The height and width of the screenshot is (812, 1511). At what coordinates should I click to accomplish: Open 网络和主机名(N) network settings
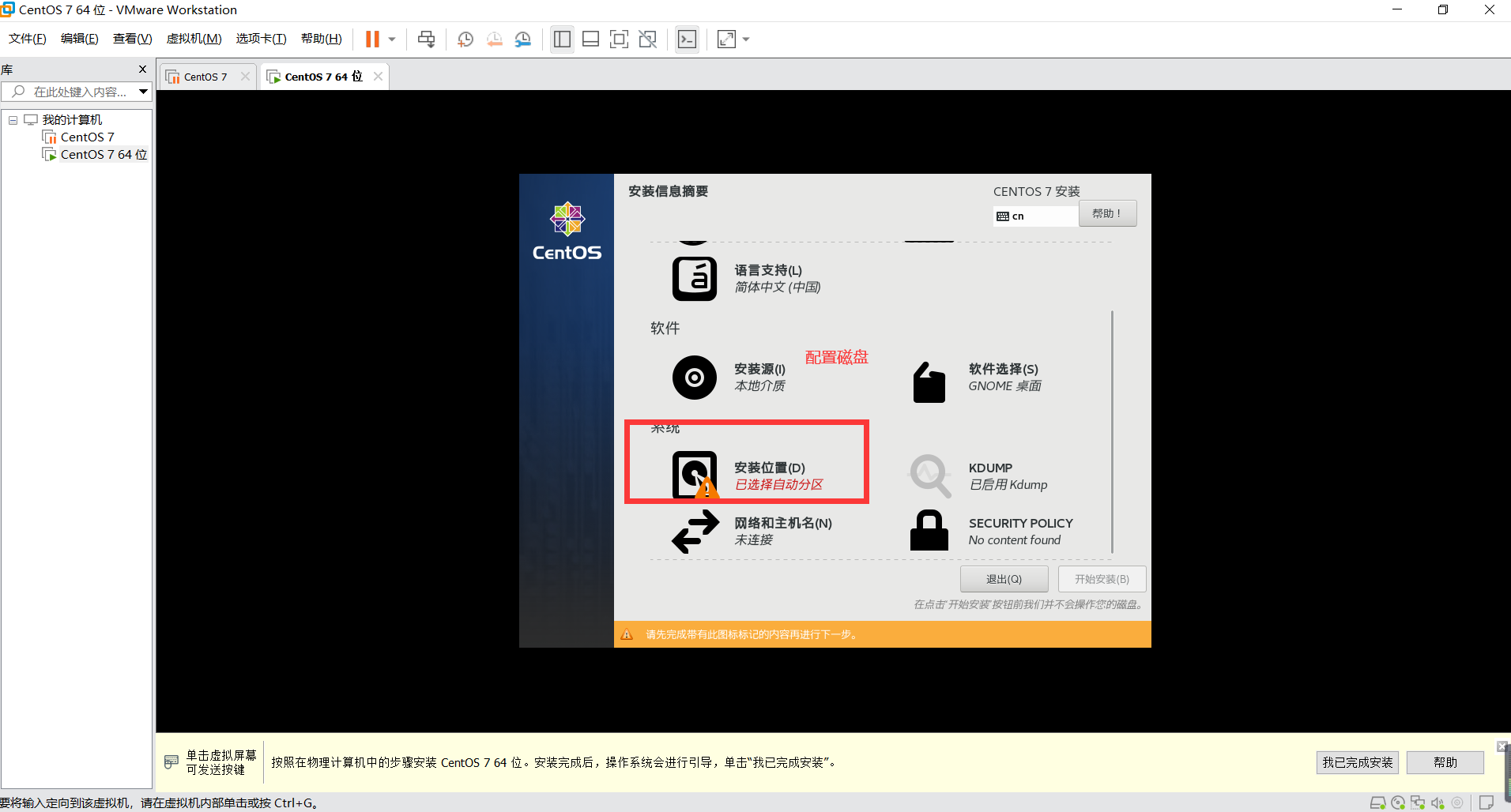[x=752, y=531]
